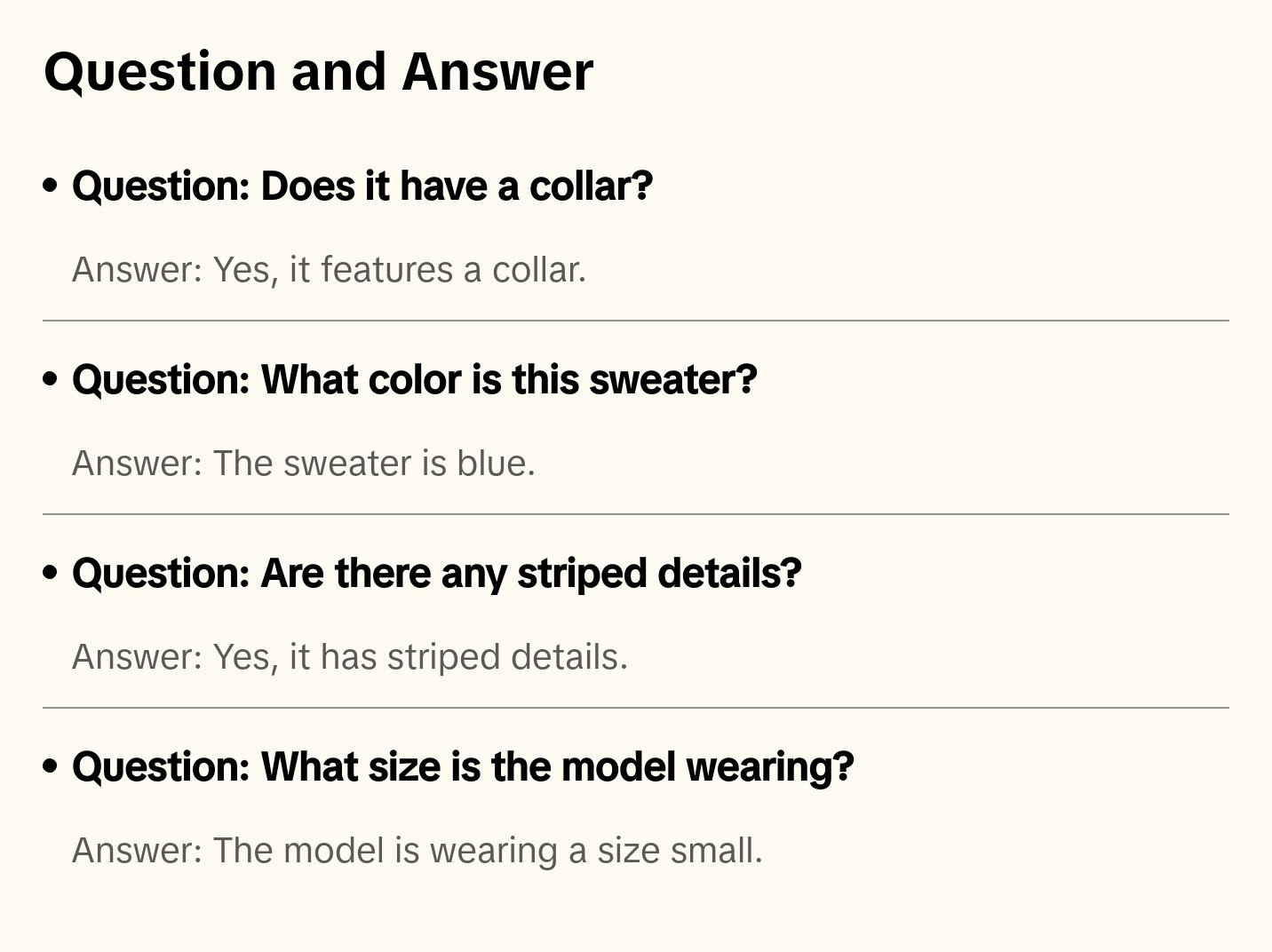Click the divider line below the collar answer
1272x952 pixels.
(x=636, y=321)
